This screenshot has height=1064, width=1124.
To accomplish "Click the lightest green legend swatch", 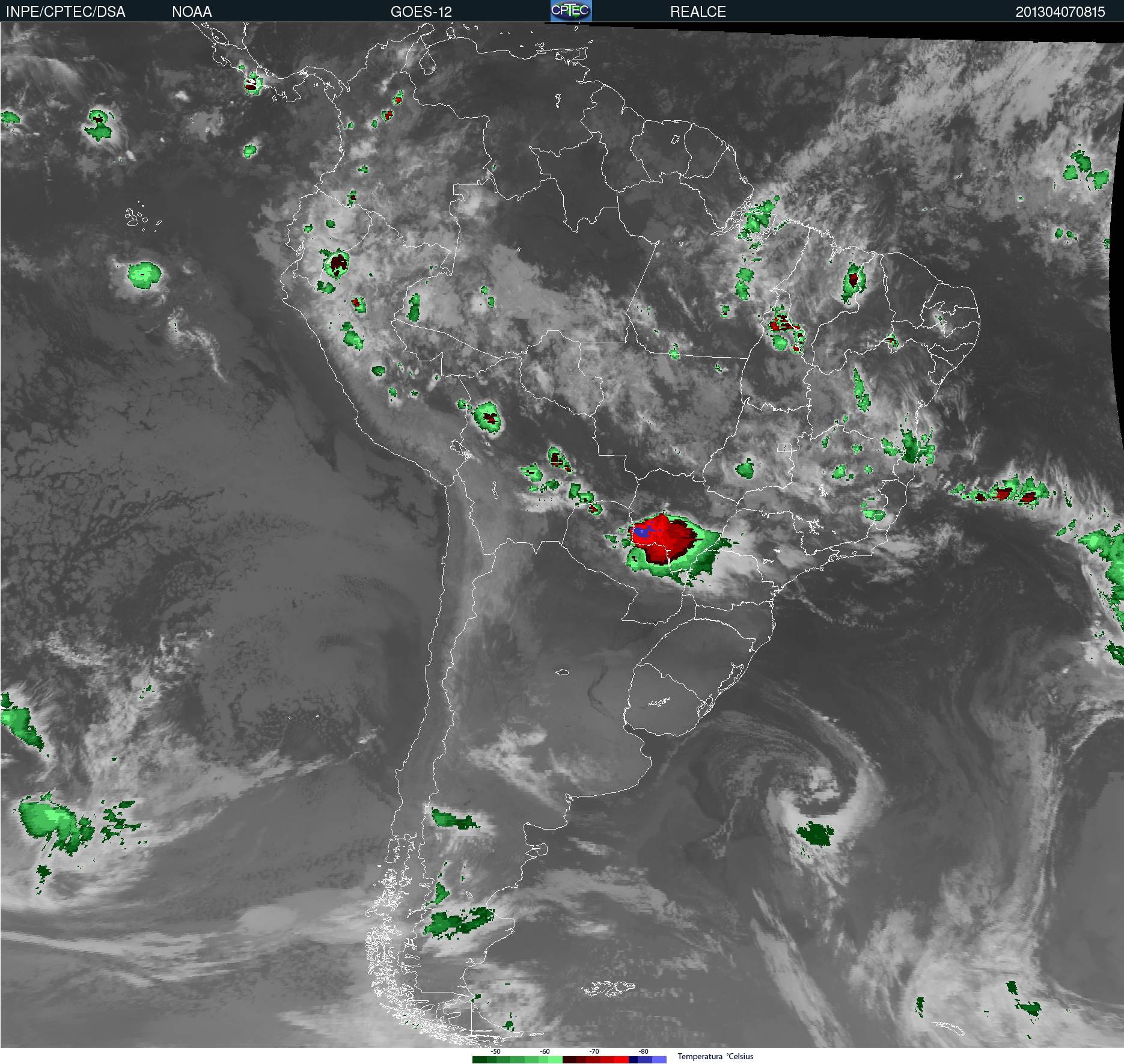I will [555, 1060].
